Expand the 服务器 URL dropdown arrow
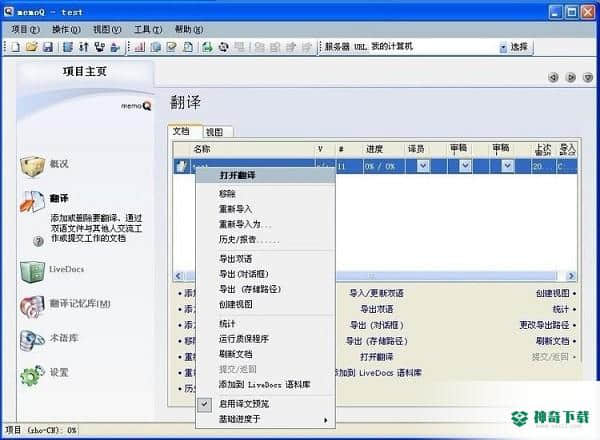 pyautogui.click(x=503, y=47)
